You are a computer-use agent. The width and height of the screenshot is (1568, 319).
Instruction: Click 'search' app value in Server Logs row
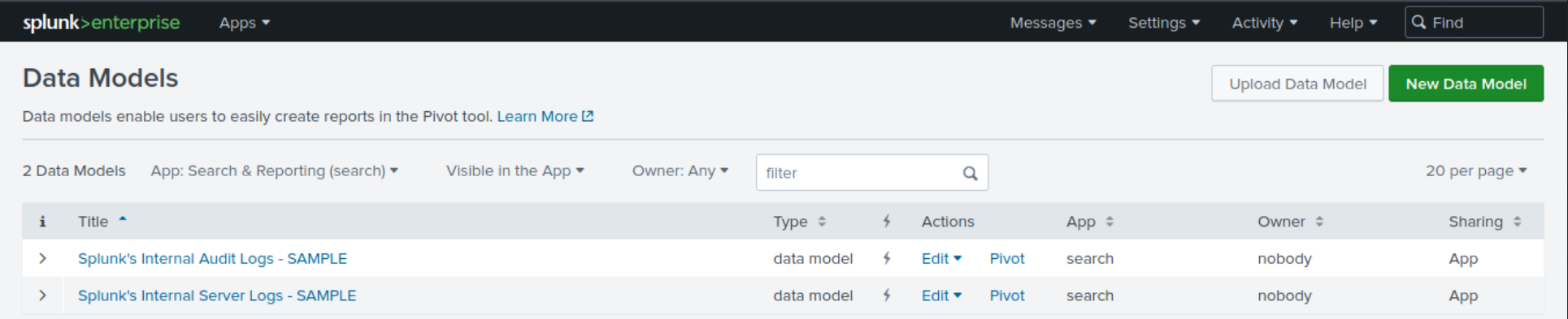coord(1090,295)
